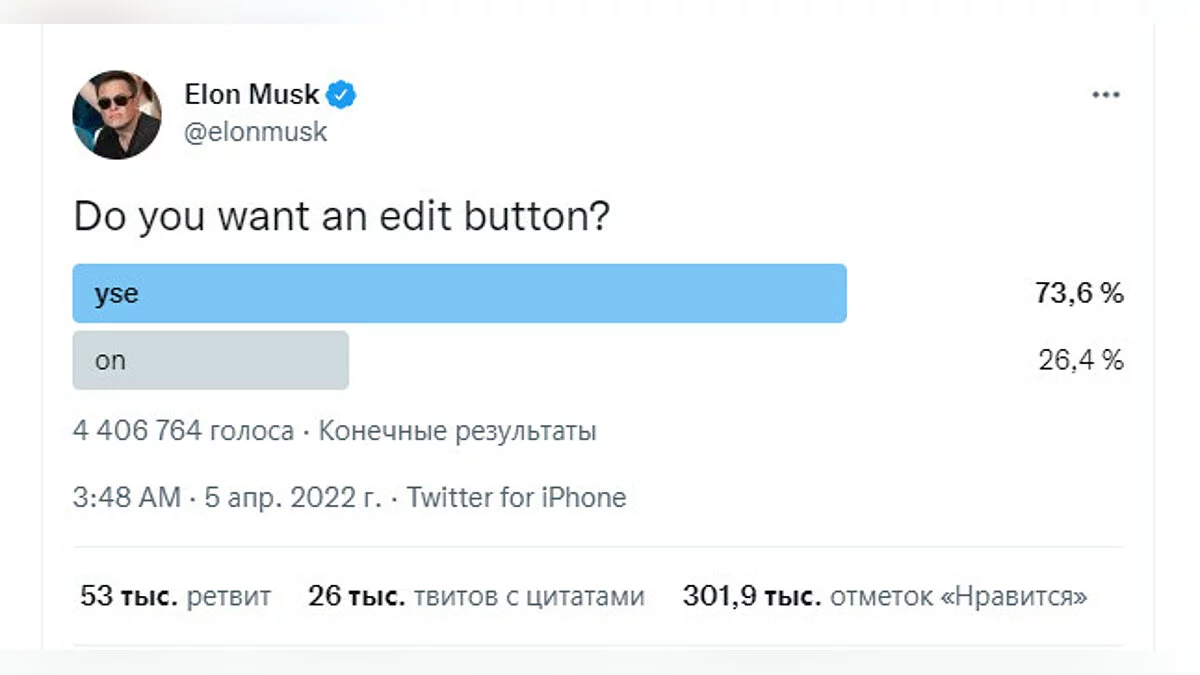Open the "отметок «Нравится»" likes list
This screenshot has height=675, width=1200.
point(959,597)
